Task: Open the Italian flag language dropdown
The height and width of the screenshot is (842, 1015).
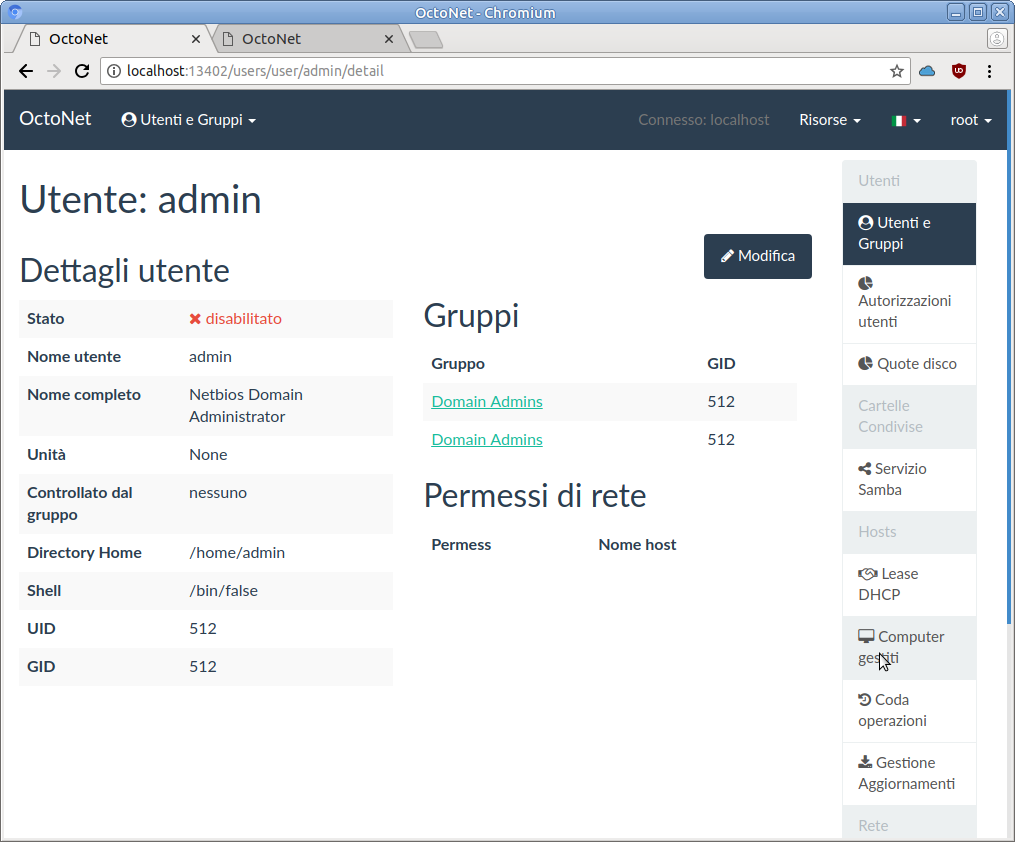Action: click(906, 120)
